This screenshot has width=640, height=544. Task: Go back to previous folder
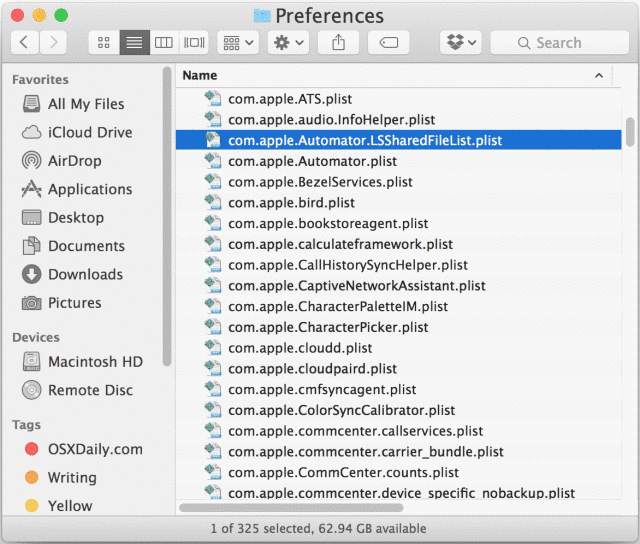(25, 43)
